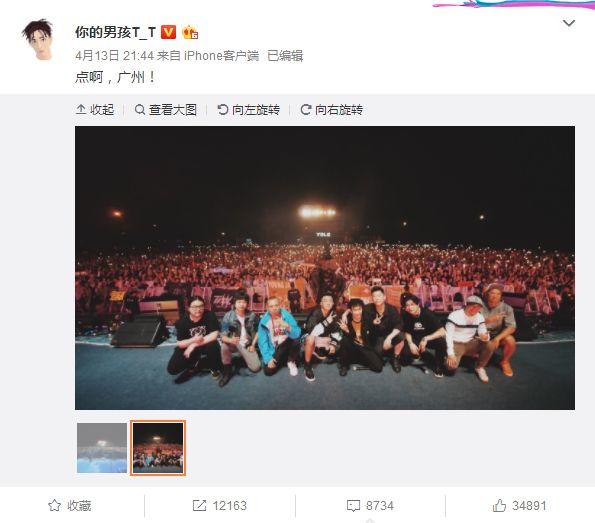
Task: Collapse the image with 收起
Action: (x=95, y=110)
